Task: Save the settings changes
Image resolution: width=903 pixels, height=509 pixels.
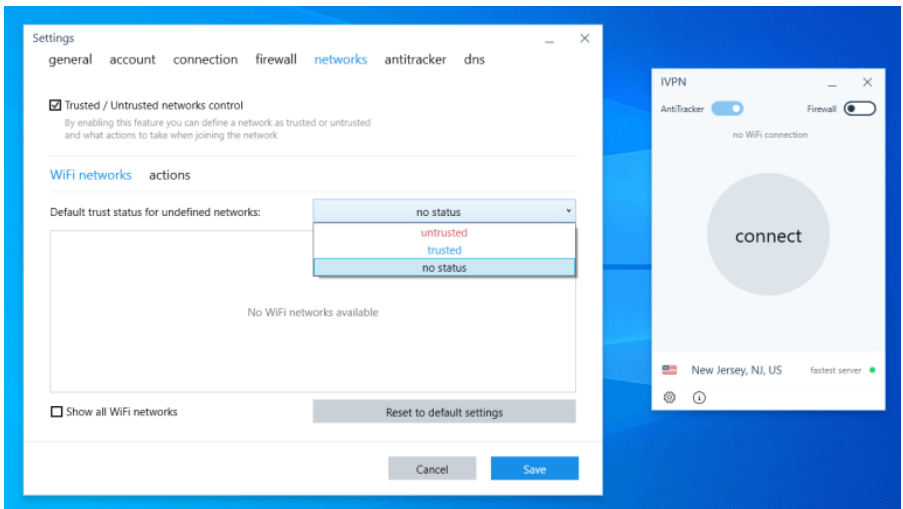Action: pyautogui.click(x=534, y=469)
